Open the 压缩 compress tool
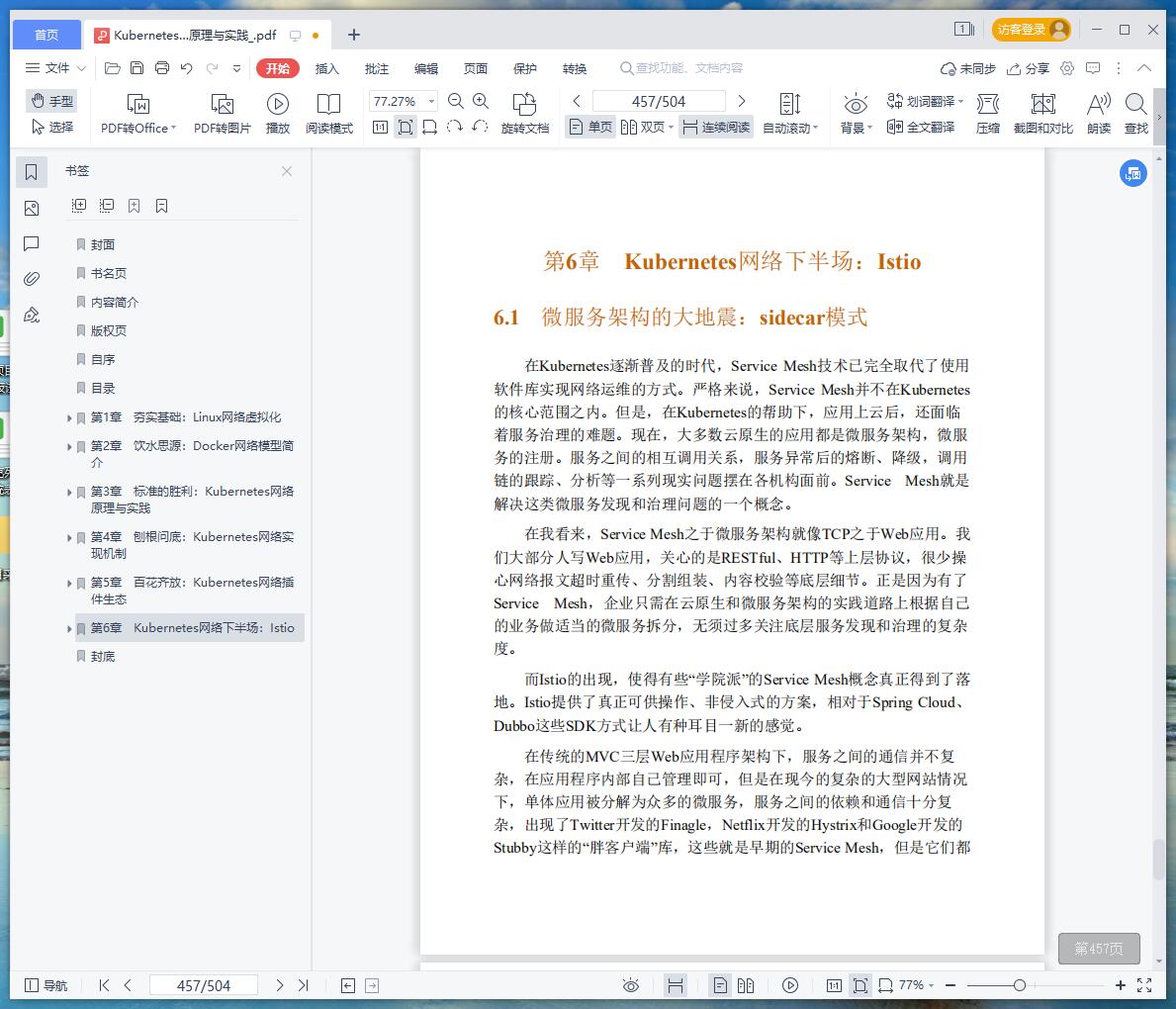1176x1009 pixels. pos(988,114)
